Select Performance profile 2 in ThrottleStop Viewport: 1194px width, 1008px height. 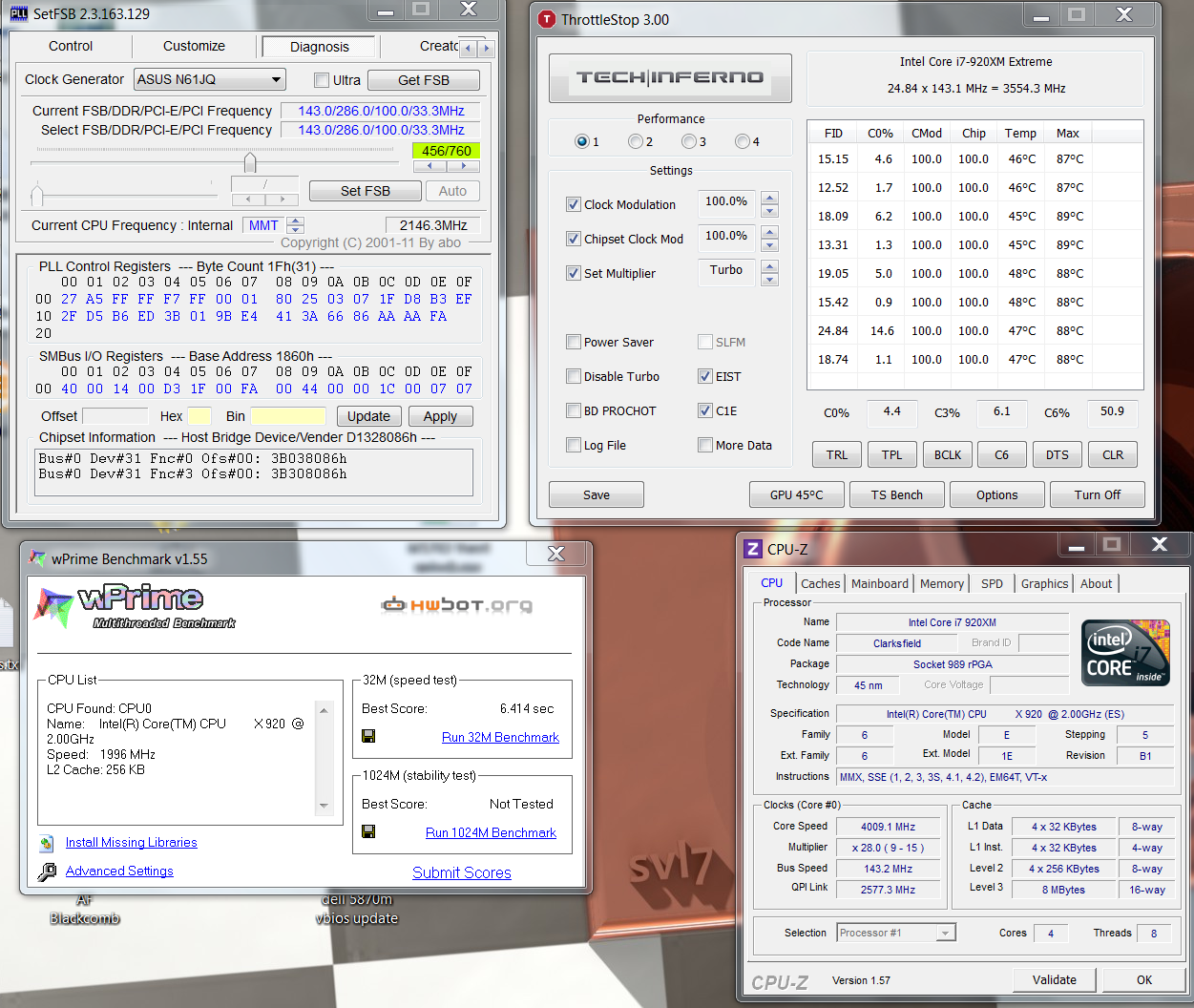(x=635, y=141)
